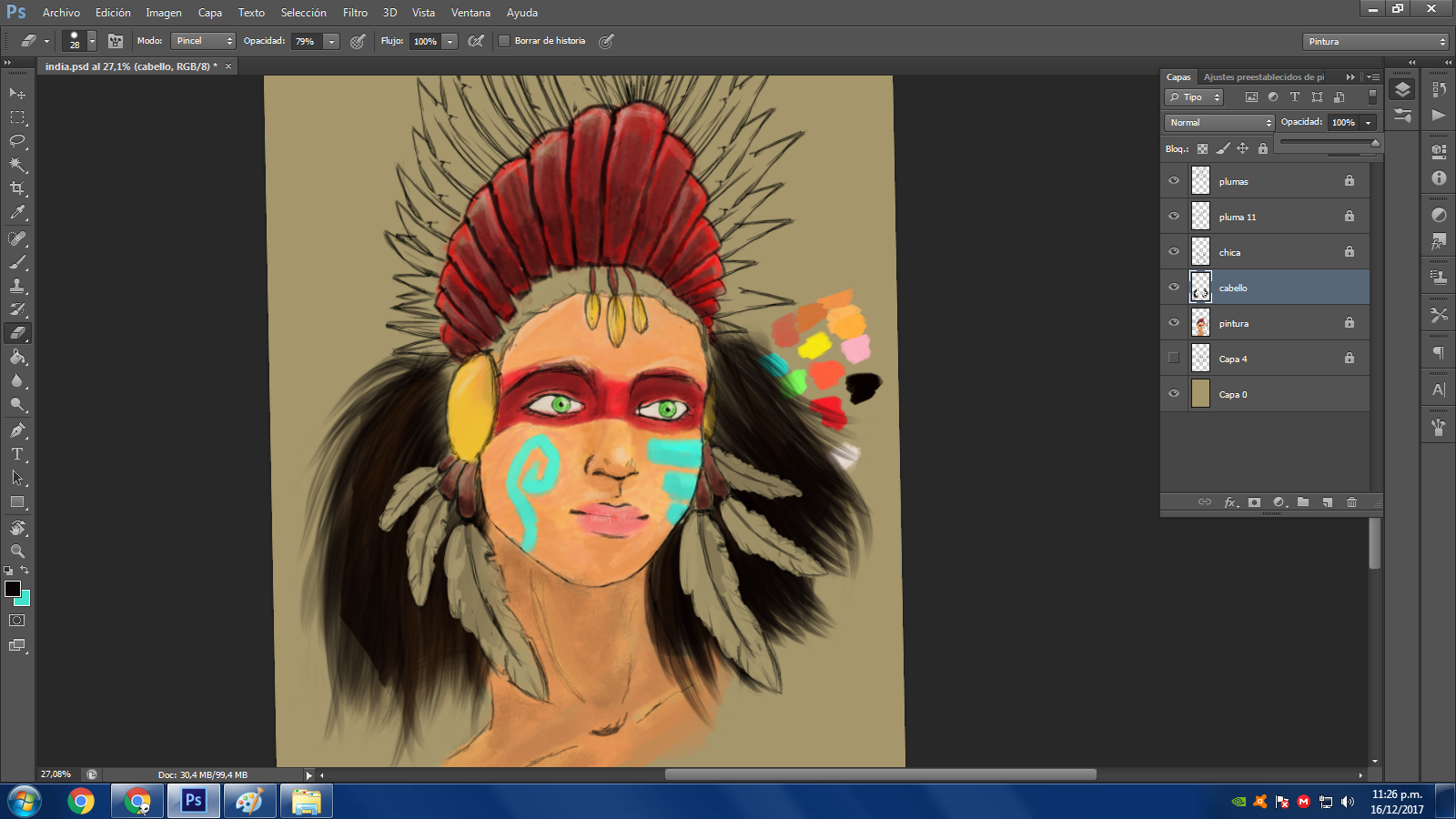Open the Opacidad slider dropdown in options bar

(331, 41)
